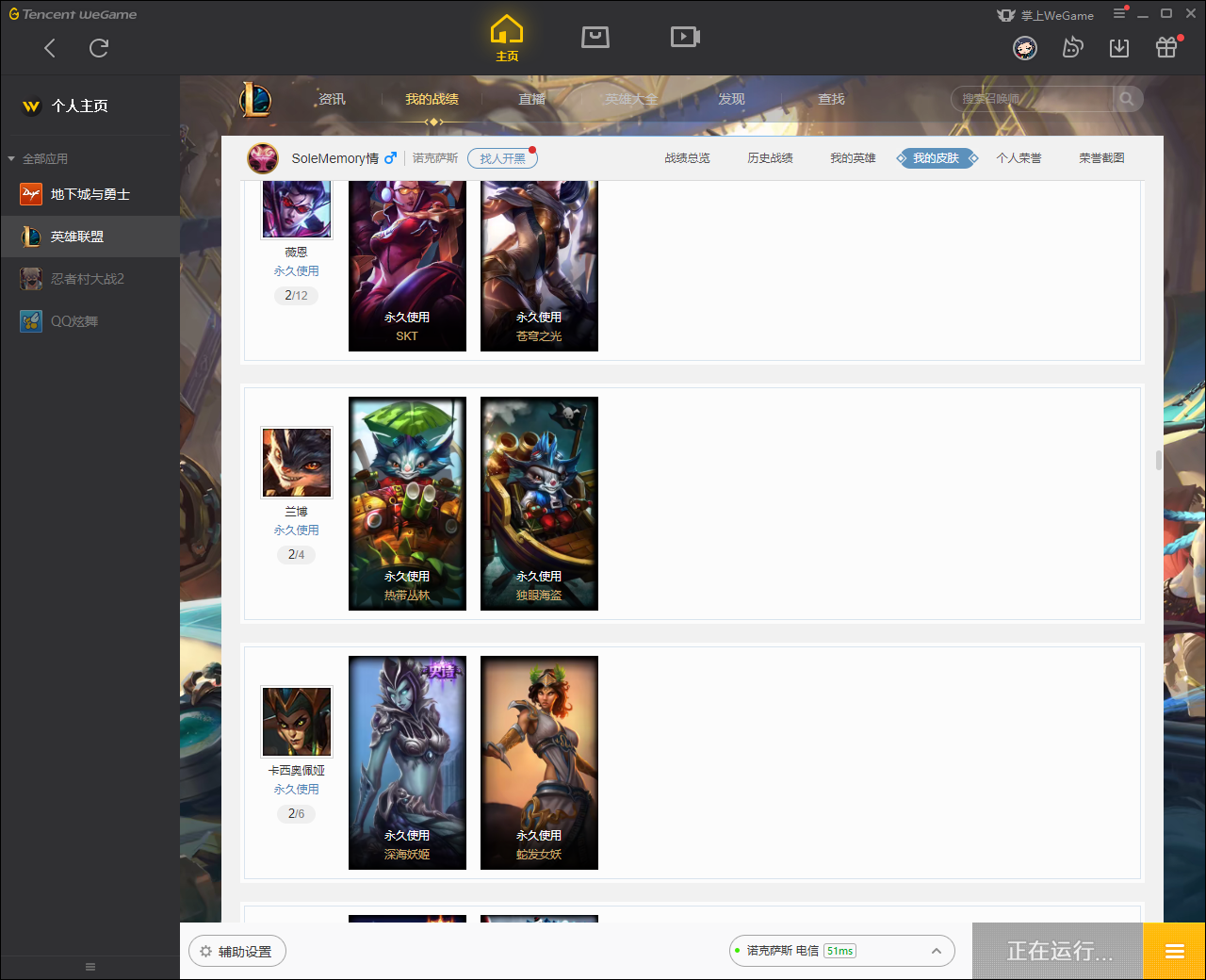Open the 热带丛林 skin card
Screen dimensions: 1206x980
tap(407, 503)
